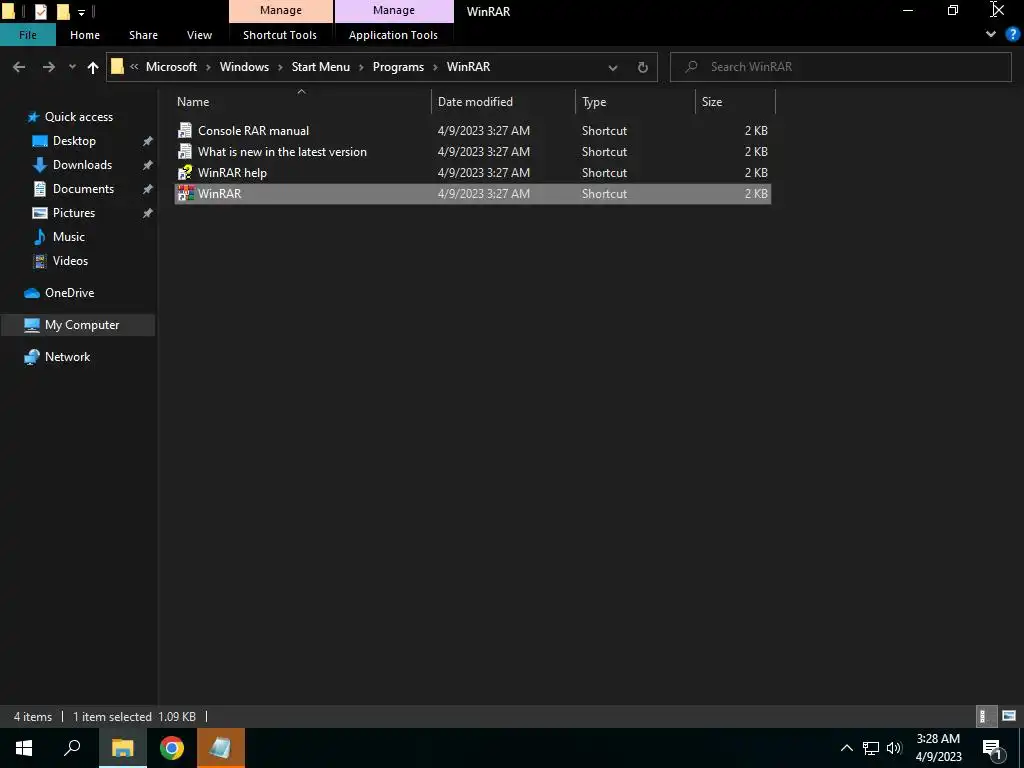Click the New folder quick access icon
1024x768 pixels.
63,11
